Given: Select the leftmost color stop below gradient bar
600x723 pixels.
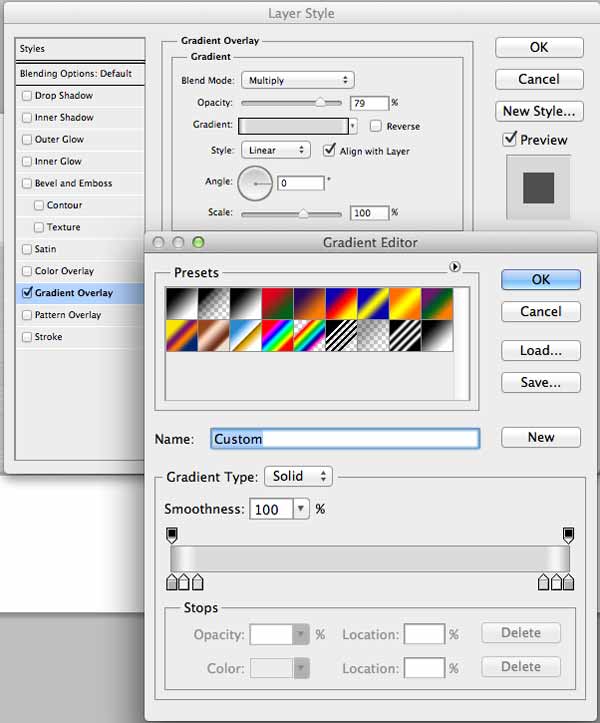Looking at the screenshot, I should coord(171,582).
